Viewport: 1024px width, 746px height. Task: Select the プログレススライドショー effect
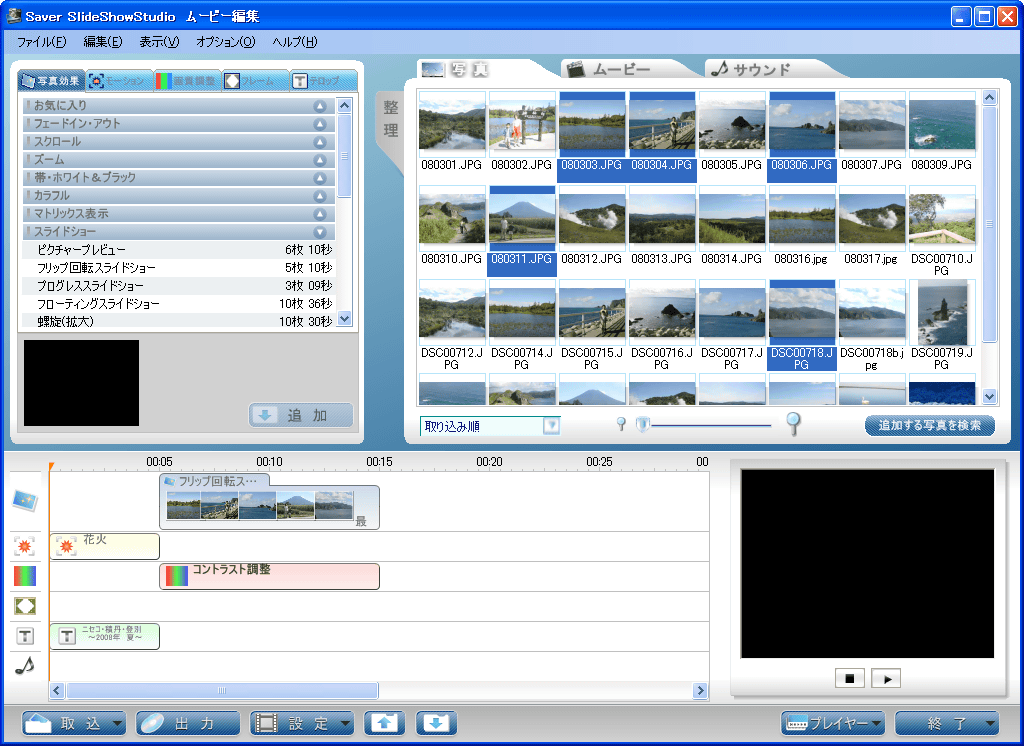click(179, 286)
